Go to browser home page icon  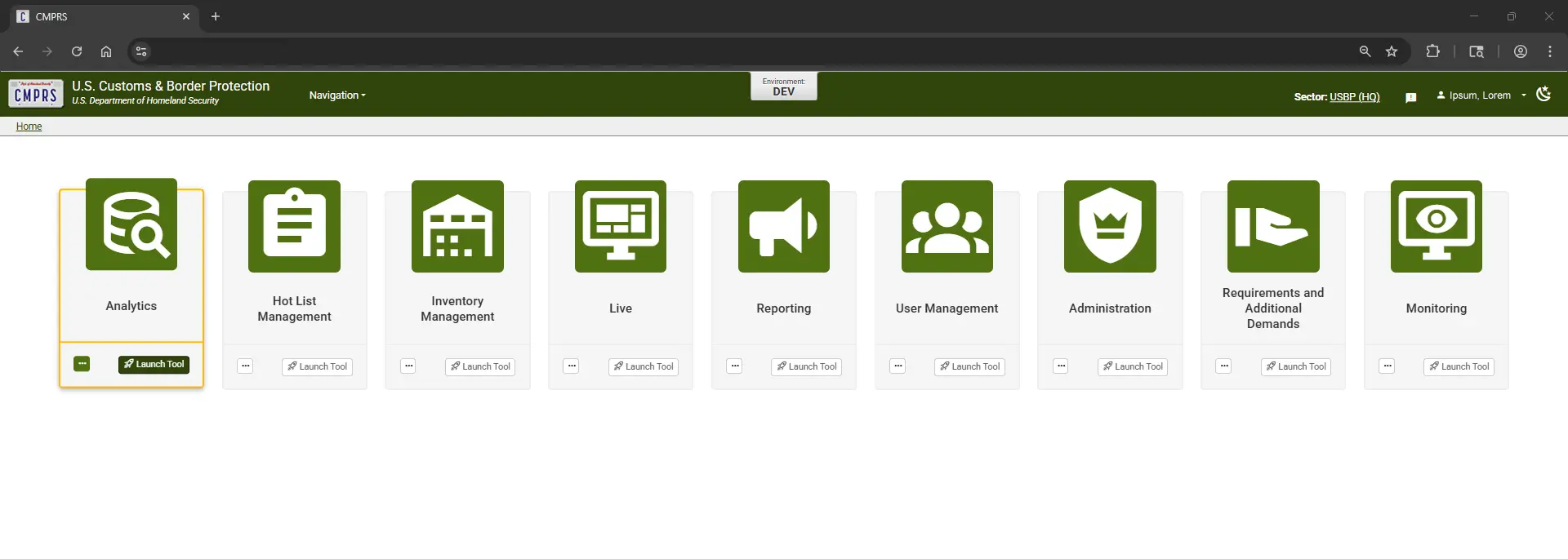coord(106,51)
